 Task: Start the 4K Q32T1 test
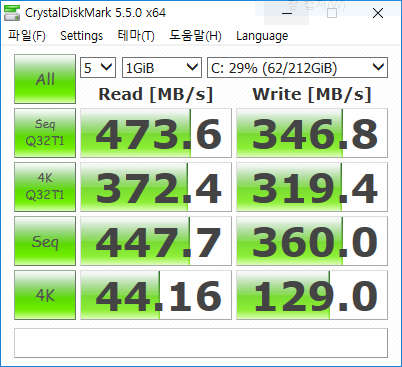tap(45, 187)
